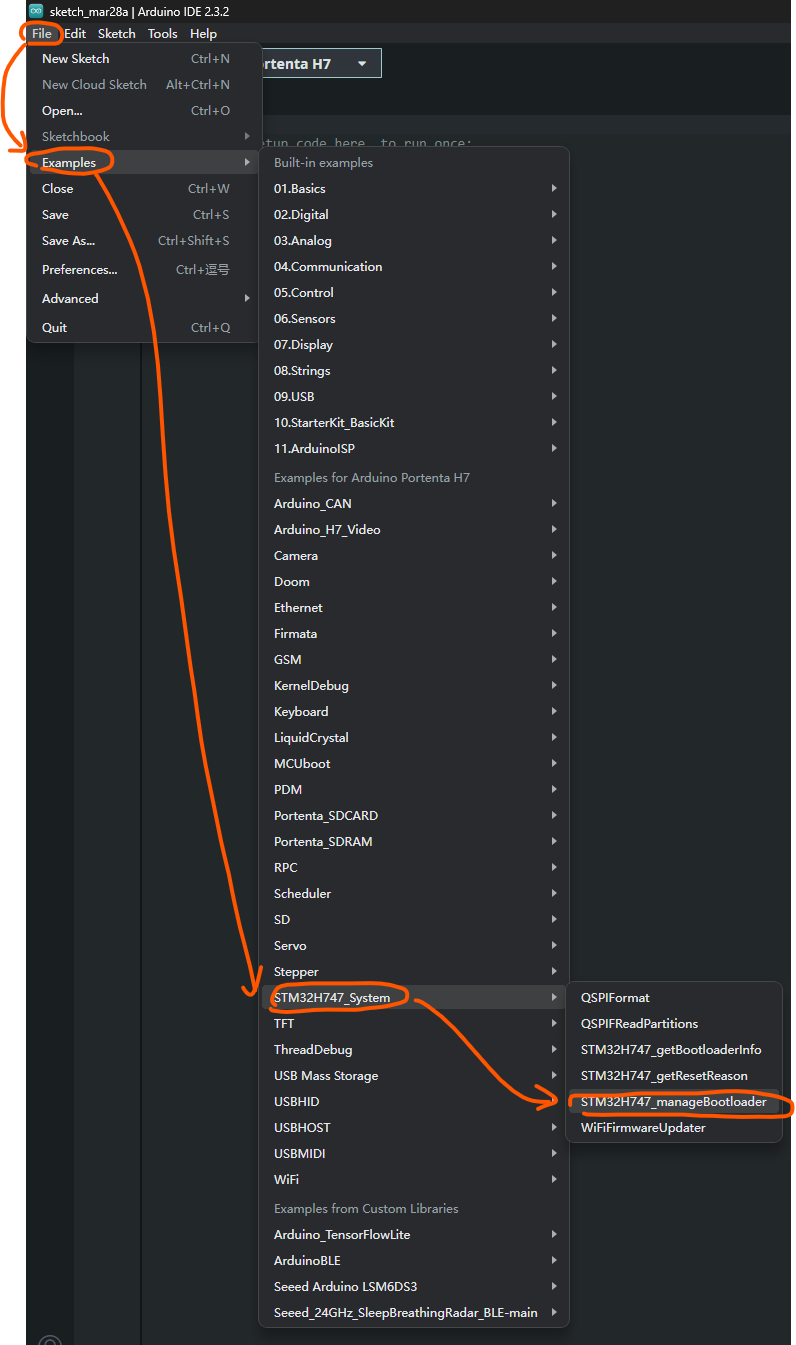Click Save As... menu entry
This screenshot has width=796, height=1345.
point(68,241)
